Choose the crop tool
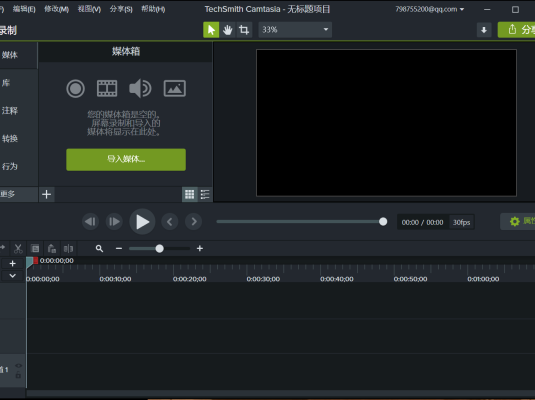 (244, 30)
